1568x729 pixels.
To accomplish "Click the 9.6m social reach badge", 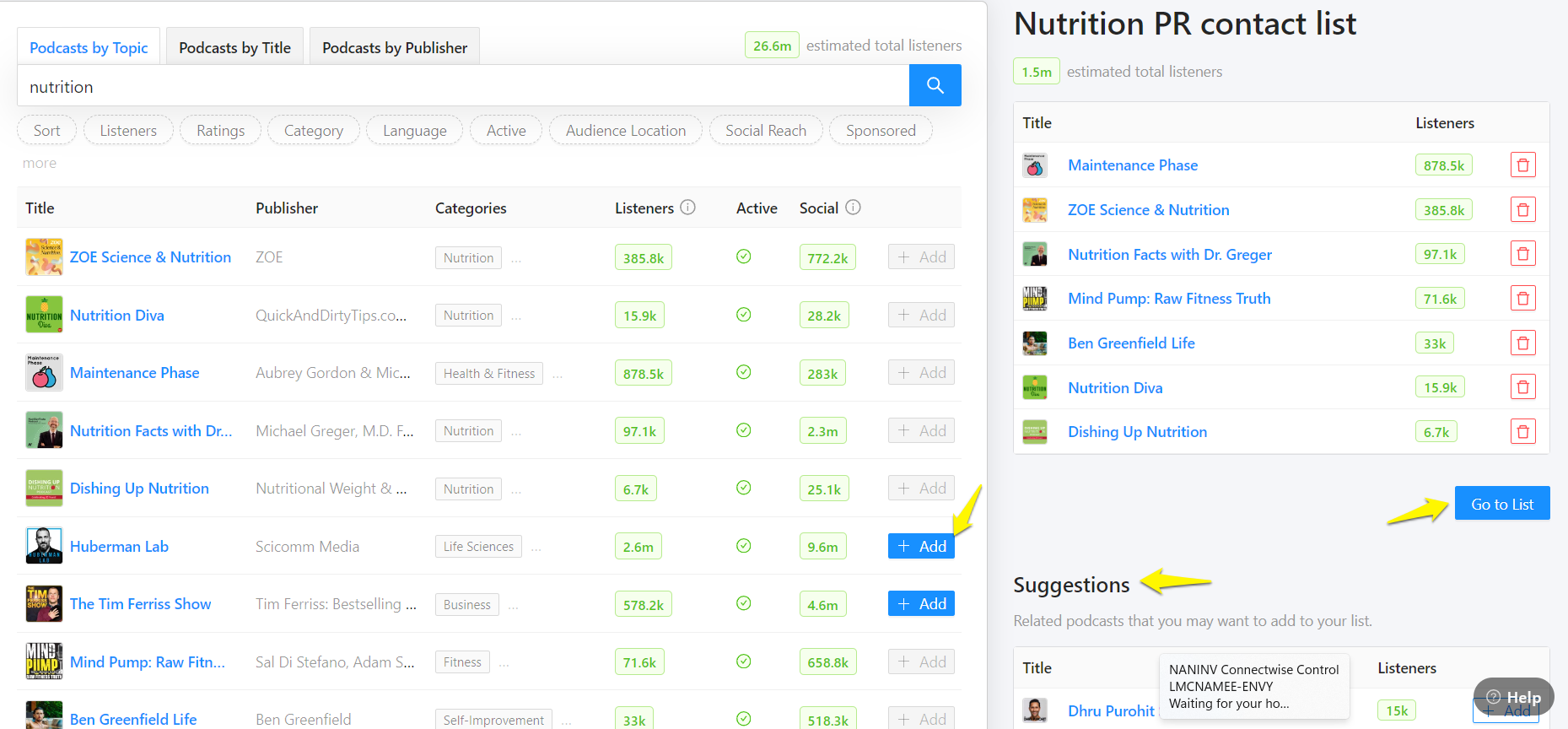I will click(x=822, y=547).
